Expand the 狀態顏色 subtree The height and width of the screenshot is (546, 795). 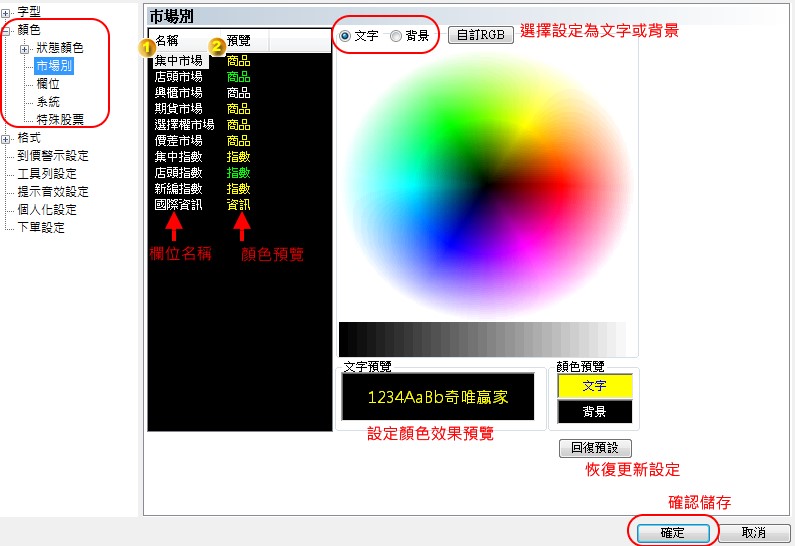pos(24,48)
